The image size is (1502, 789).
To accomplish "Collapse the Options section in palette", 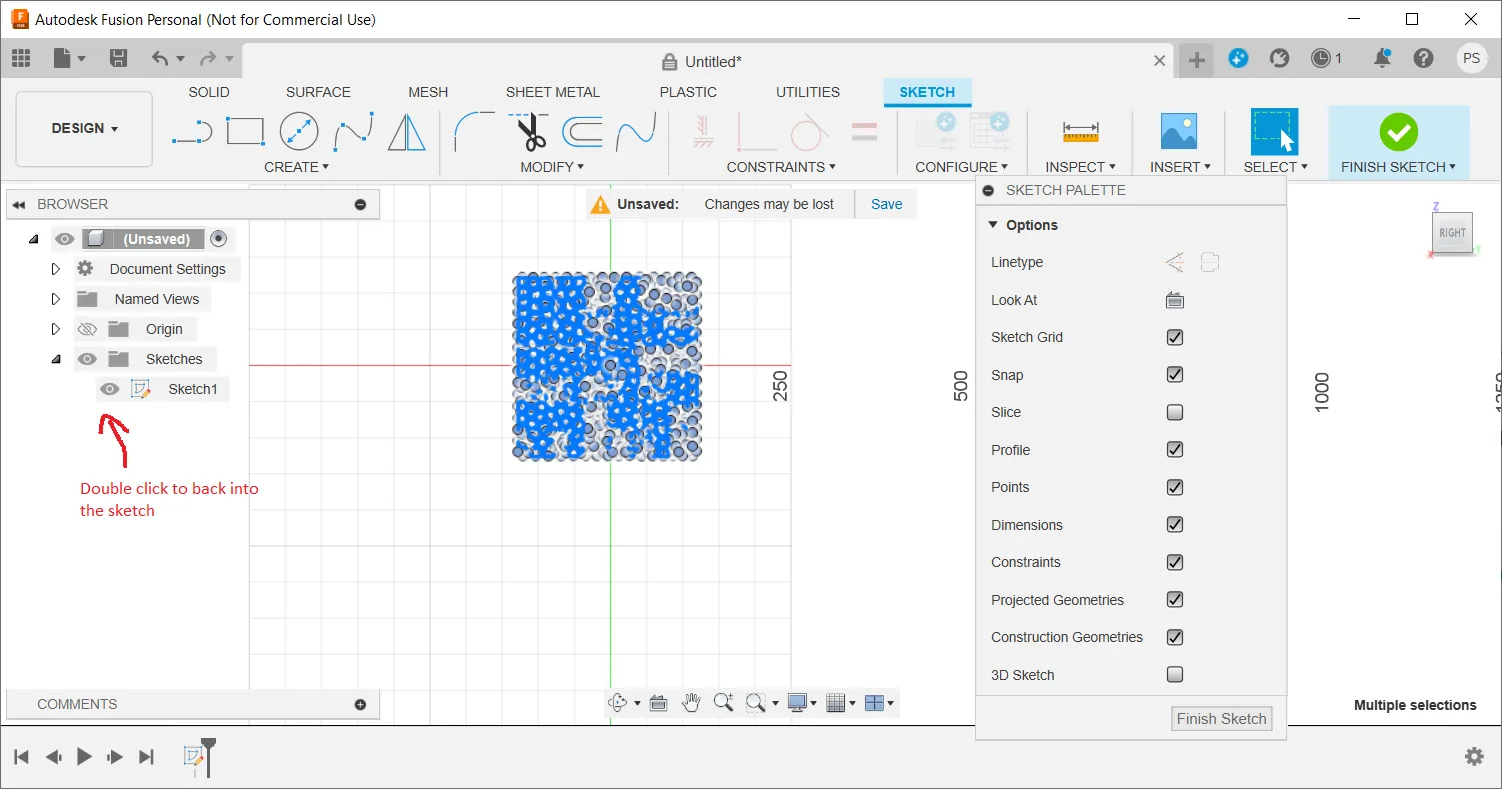I will (x=993, y=225).
